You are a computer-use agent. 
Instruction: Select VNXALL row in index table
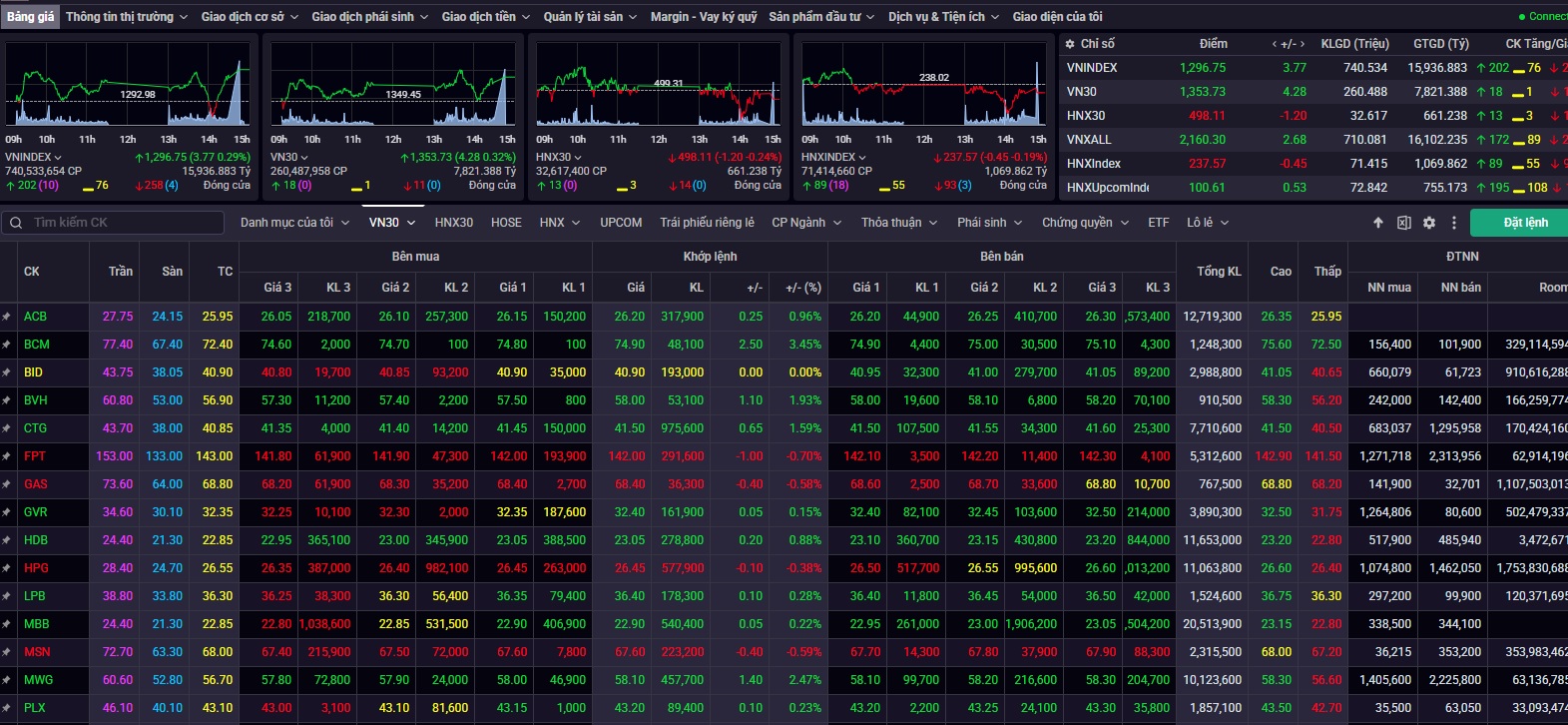point(1313,140)
